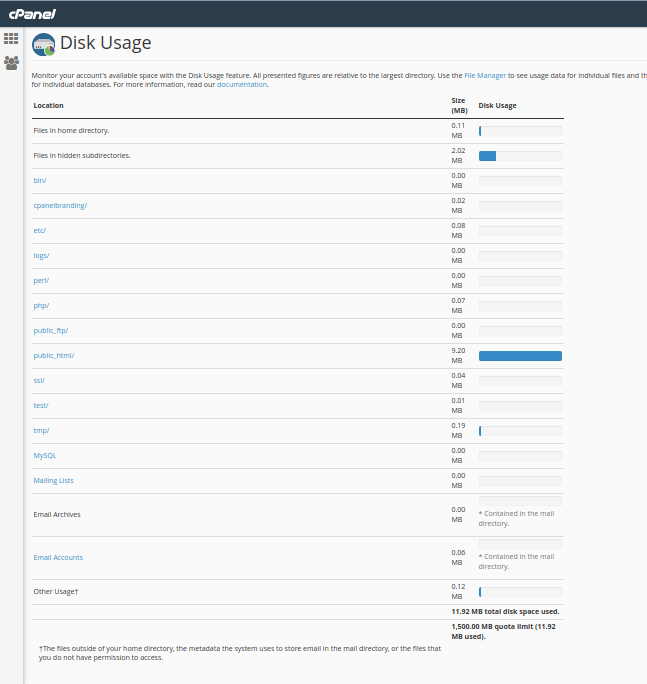
Task: Click the Location column header
Action: tap(48, 105)
